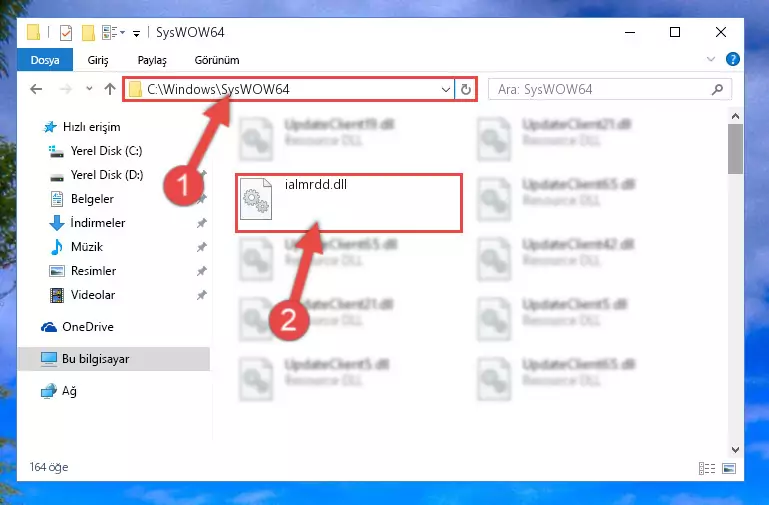Open Customize Quick Access Toolbar dropdown

136,33
